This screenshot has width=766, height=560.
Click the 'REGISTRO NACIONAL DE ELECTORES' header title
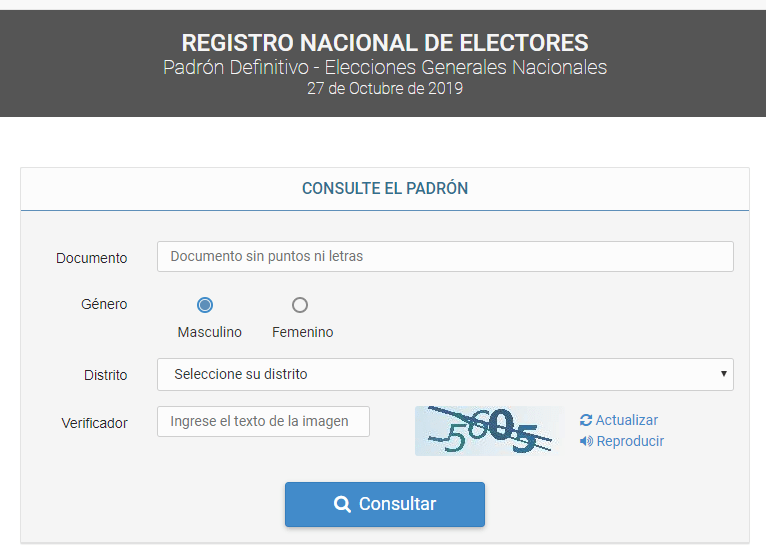pos(385,43)
